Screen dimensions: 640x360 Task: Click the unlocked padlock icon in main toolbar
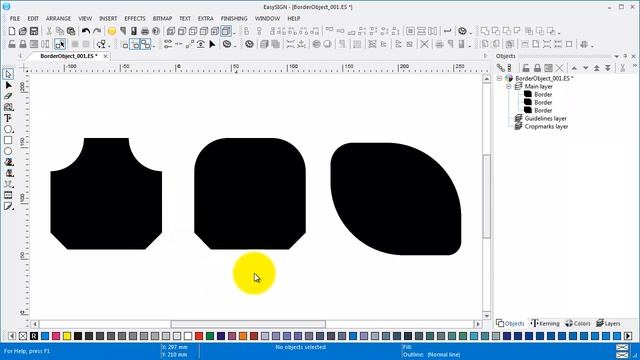pos(12,44)
